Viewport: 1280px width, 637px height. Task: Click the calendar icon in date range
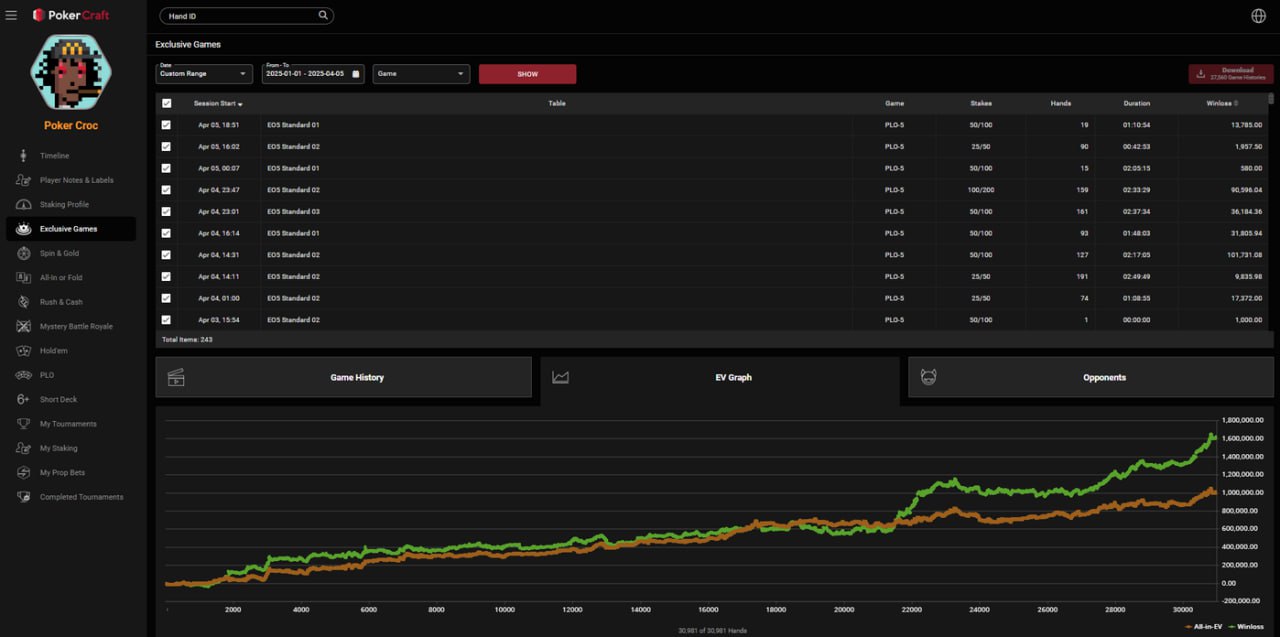pyautogui.click(x=355, y=74)
